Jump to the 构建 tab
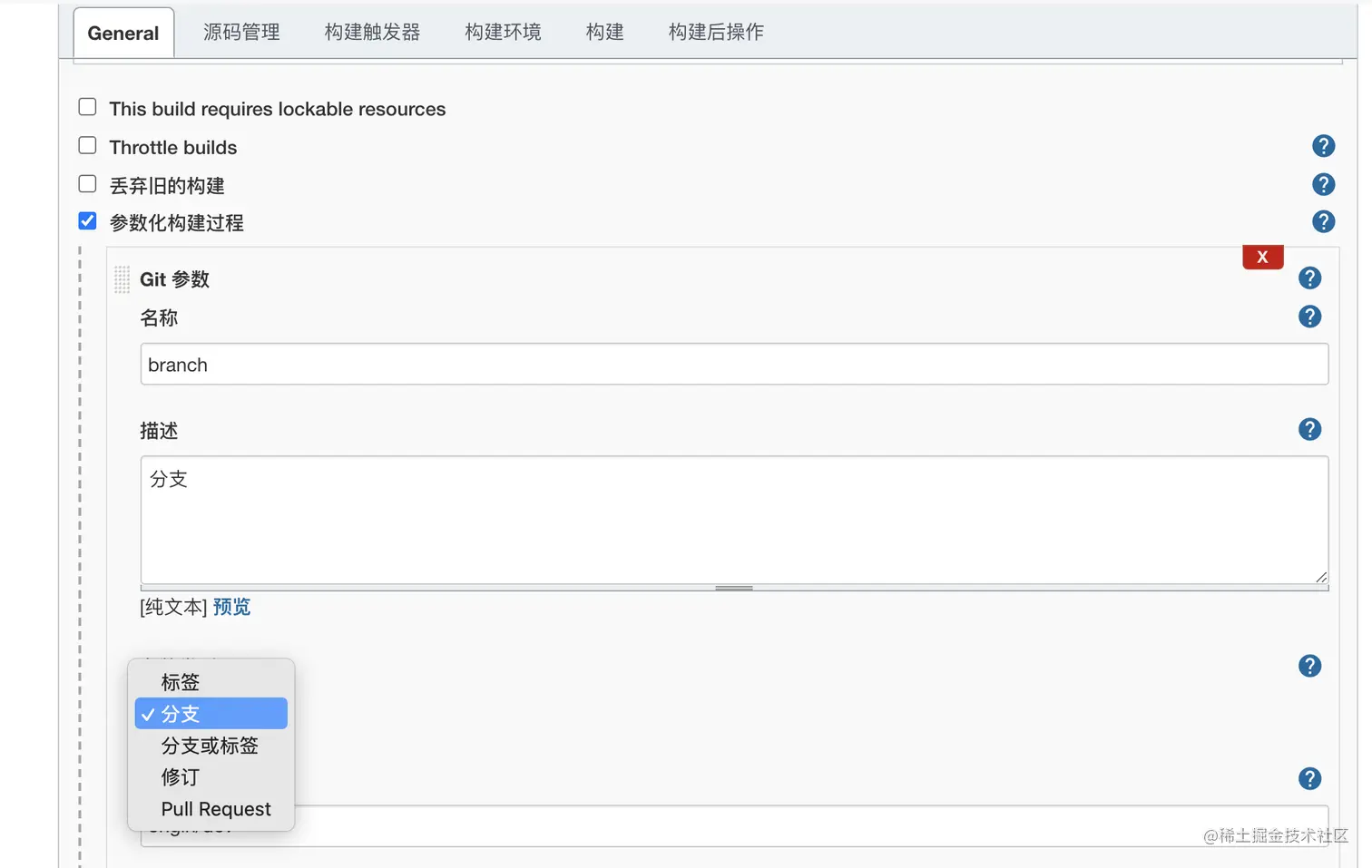Image resolution: width=1372 pixels, height=868 pixels. click(605, 32)
